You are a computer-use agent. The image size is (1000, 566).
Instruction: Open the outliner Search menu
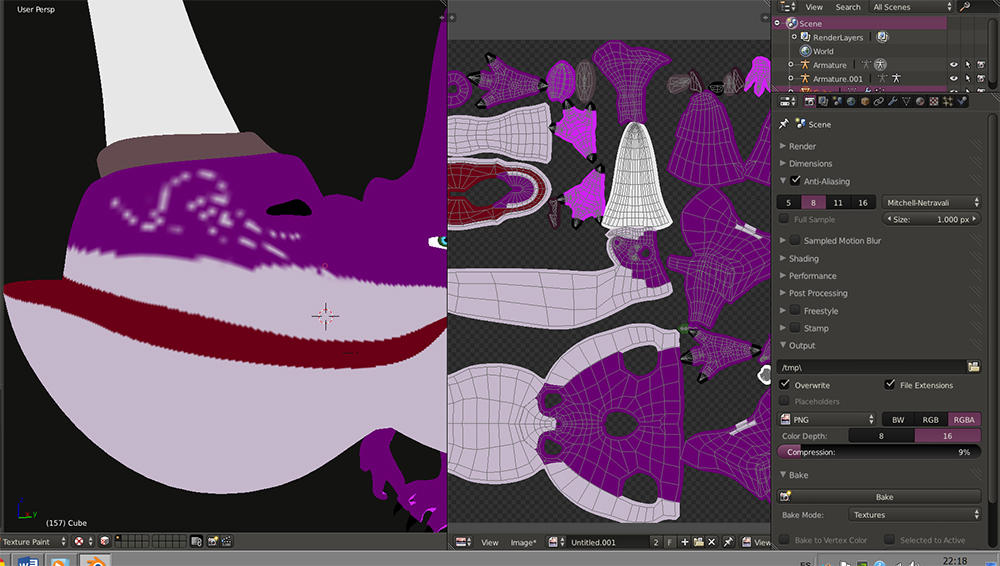848,7
